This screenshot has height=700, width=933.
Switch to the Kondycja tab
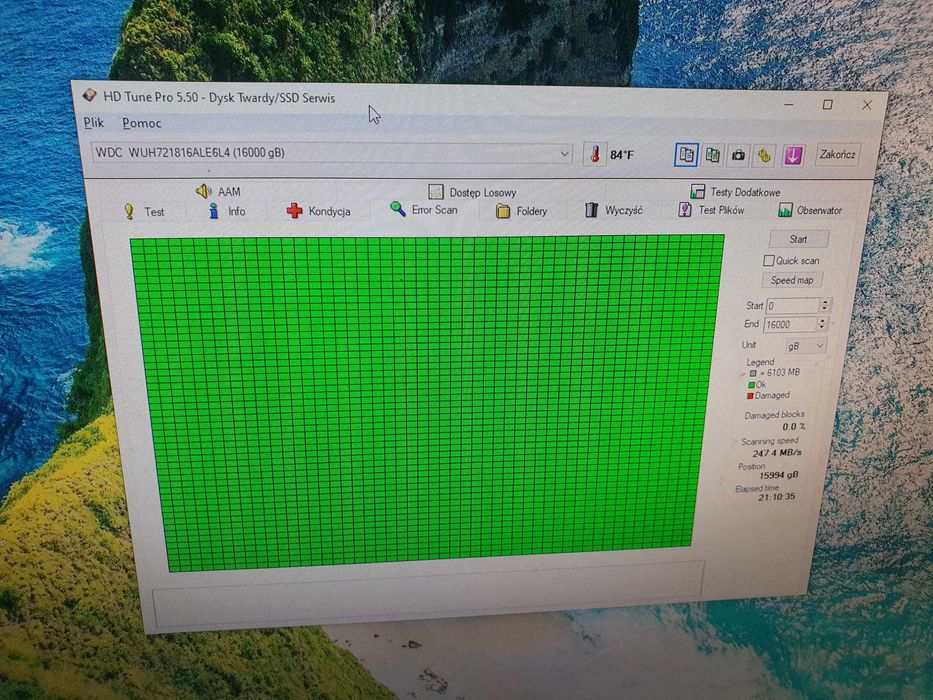318,211
